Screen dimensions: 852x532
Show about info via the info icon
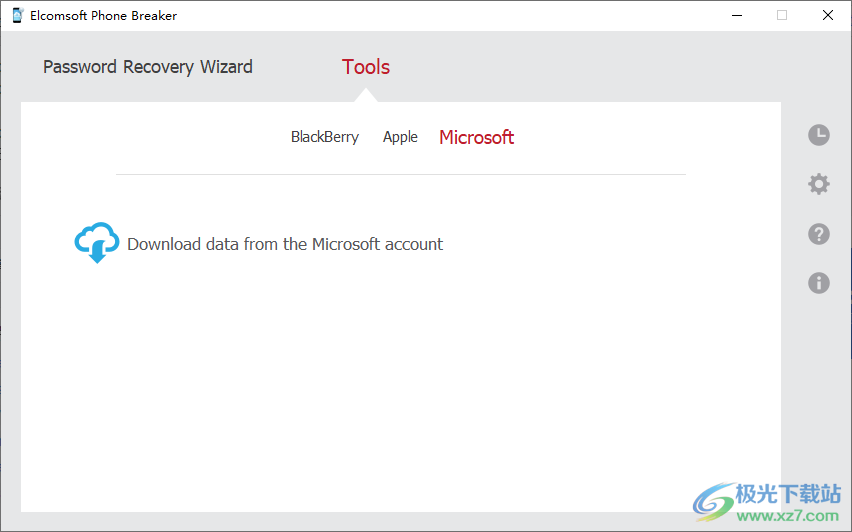coord(818,283)
